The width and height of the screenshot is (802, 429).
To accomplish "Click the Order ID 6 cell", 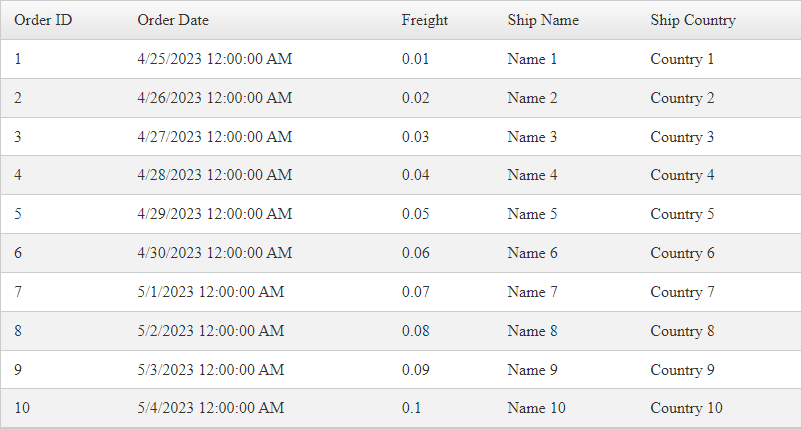I will [18, 254].
